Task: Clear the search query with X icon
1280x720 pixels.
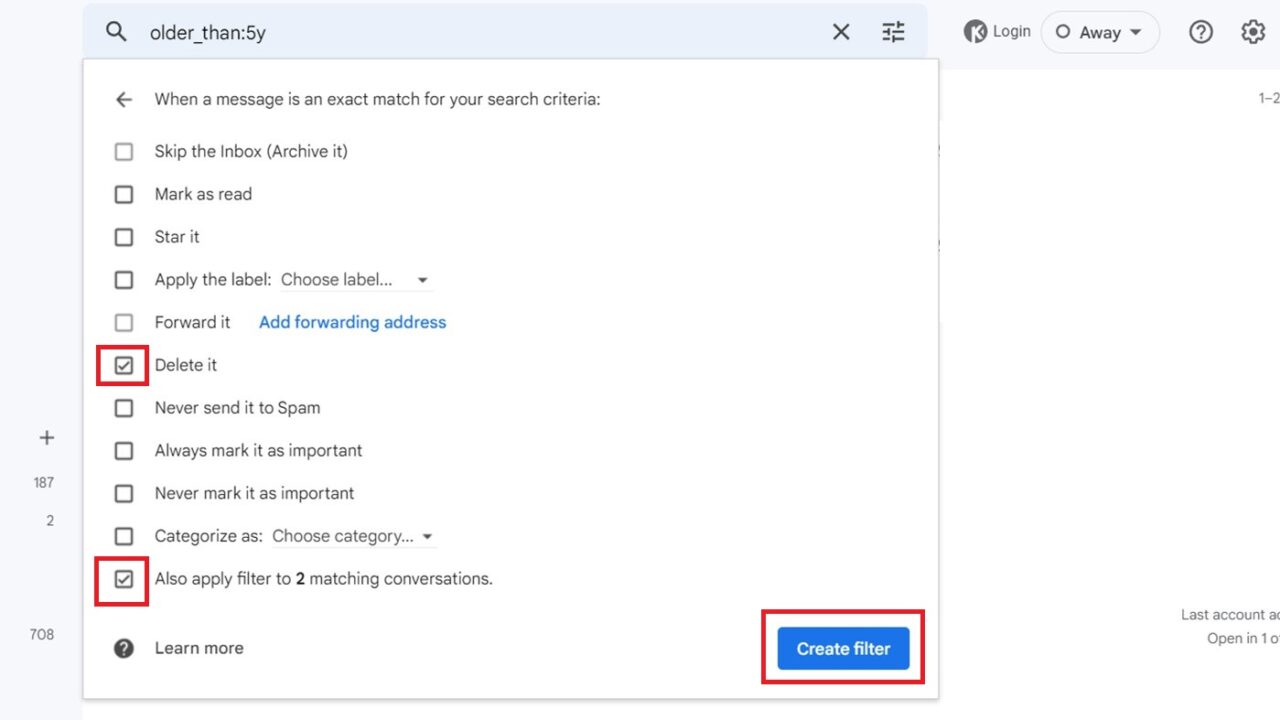Action: coord(841,32)
